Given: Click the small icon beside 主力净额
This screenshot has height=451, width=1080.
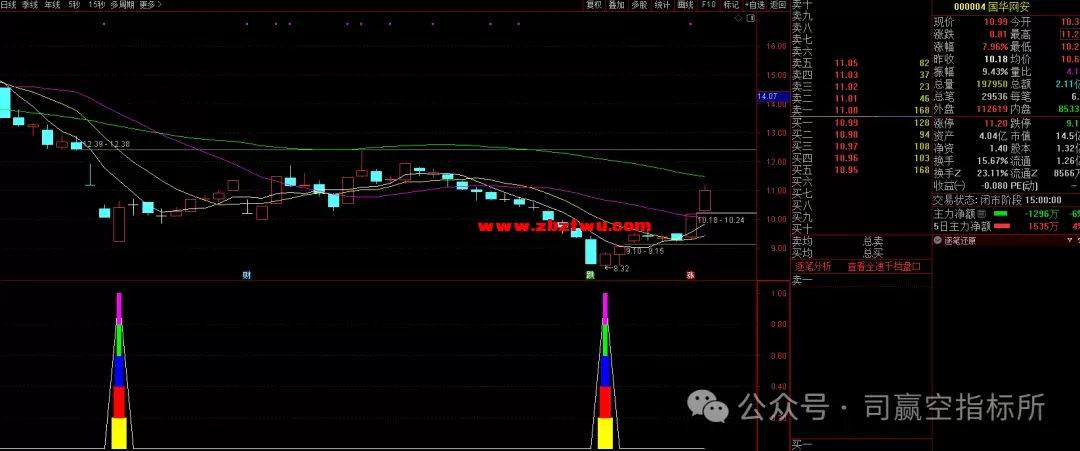Looking at the screenshot, I should tap(984, 213).
